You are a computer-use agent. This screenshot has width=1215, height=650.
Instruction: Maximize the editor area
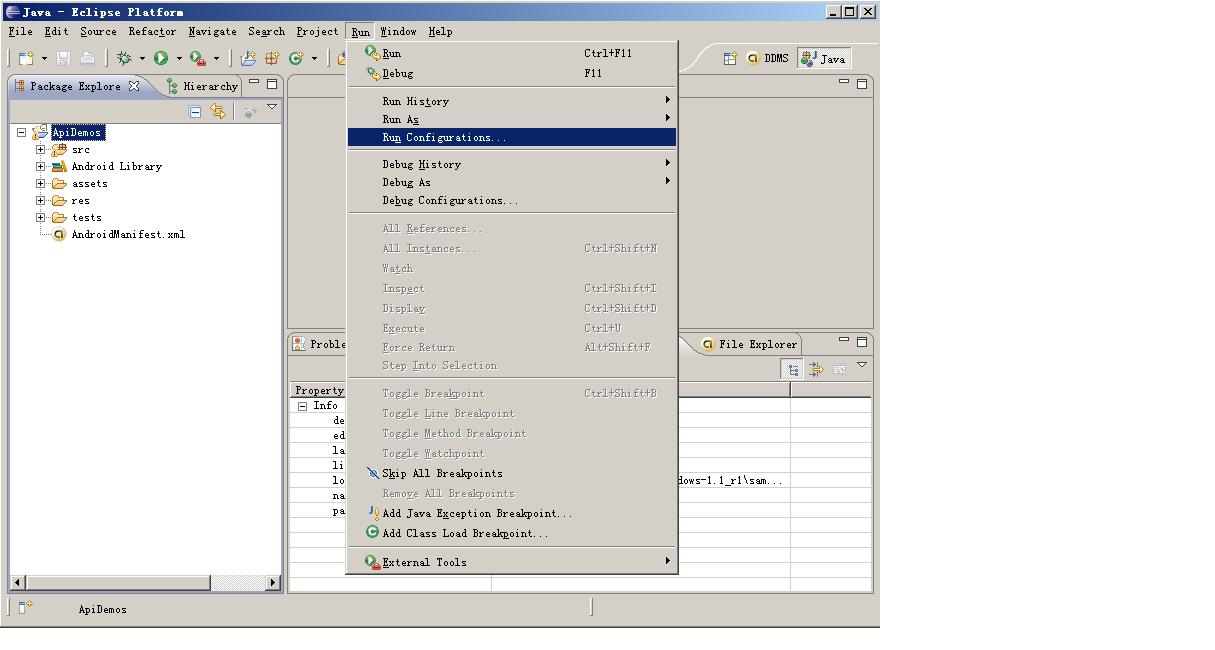point(862,84)
